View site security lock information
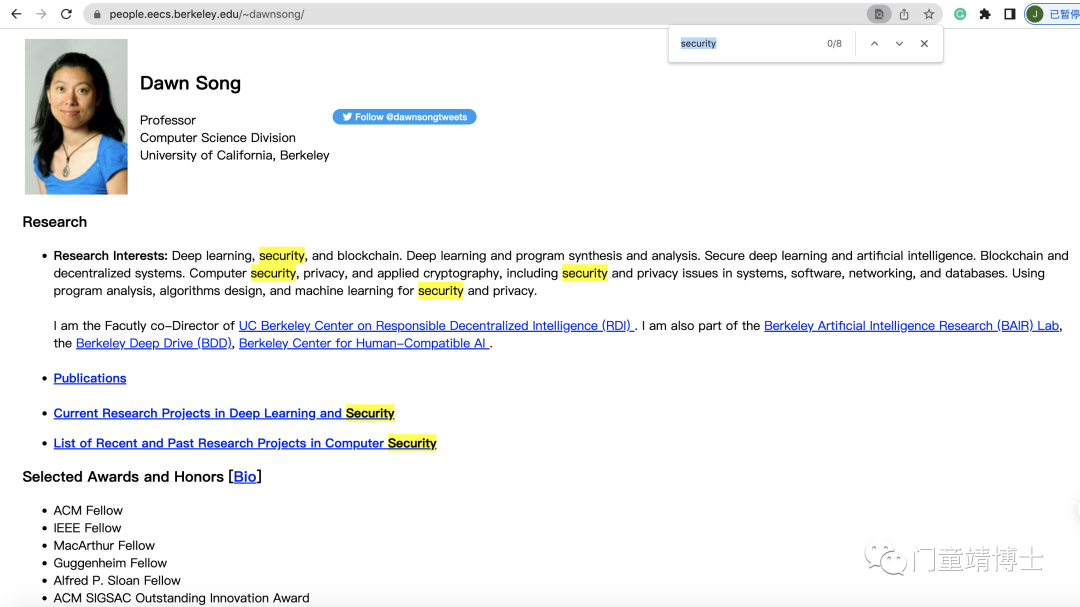This screenshot has width=1080, height=607. tap(97, 14)
